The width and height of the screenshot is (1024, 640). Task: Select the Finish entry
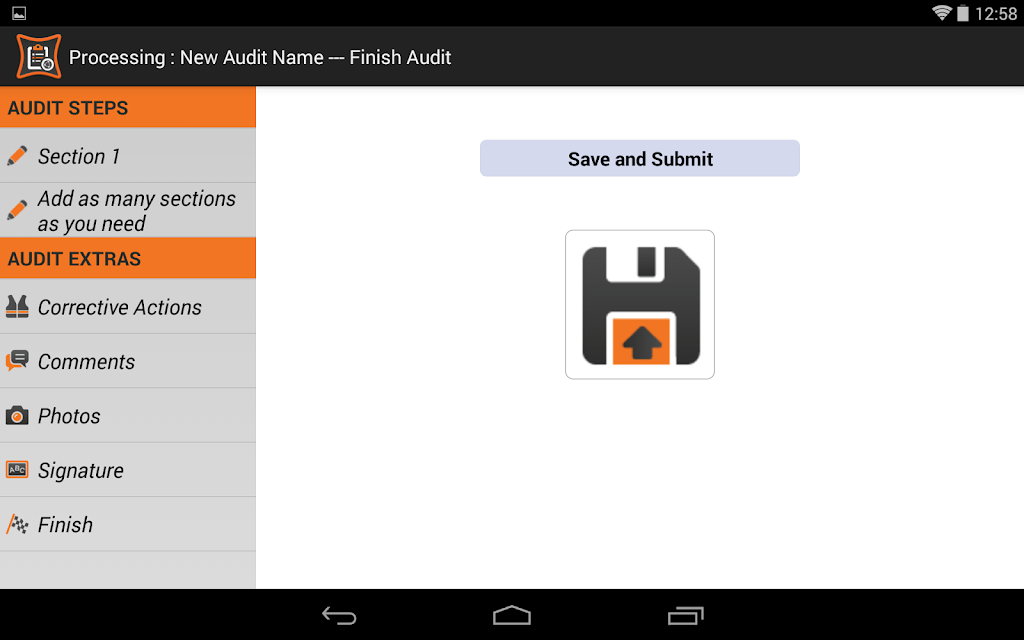128,524
